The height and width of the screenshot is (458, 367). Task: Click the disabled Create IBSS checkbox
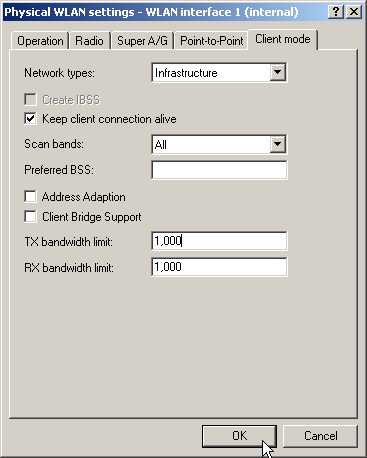coord(30,99)
